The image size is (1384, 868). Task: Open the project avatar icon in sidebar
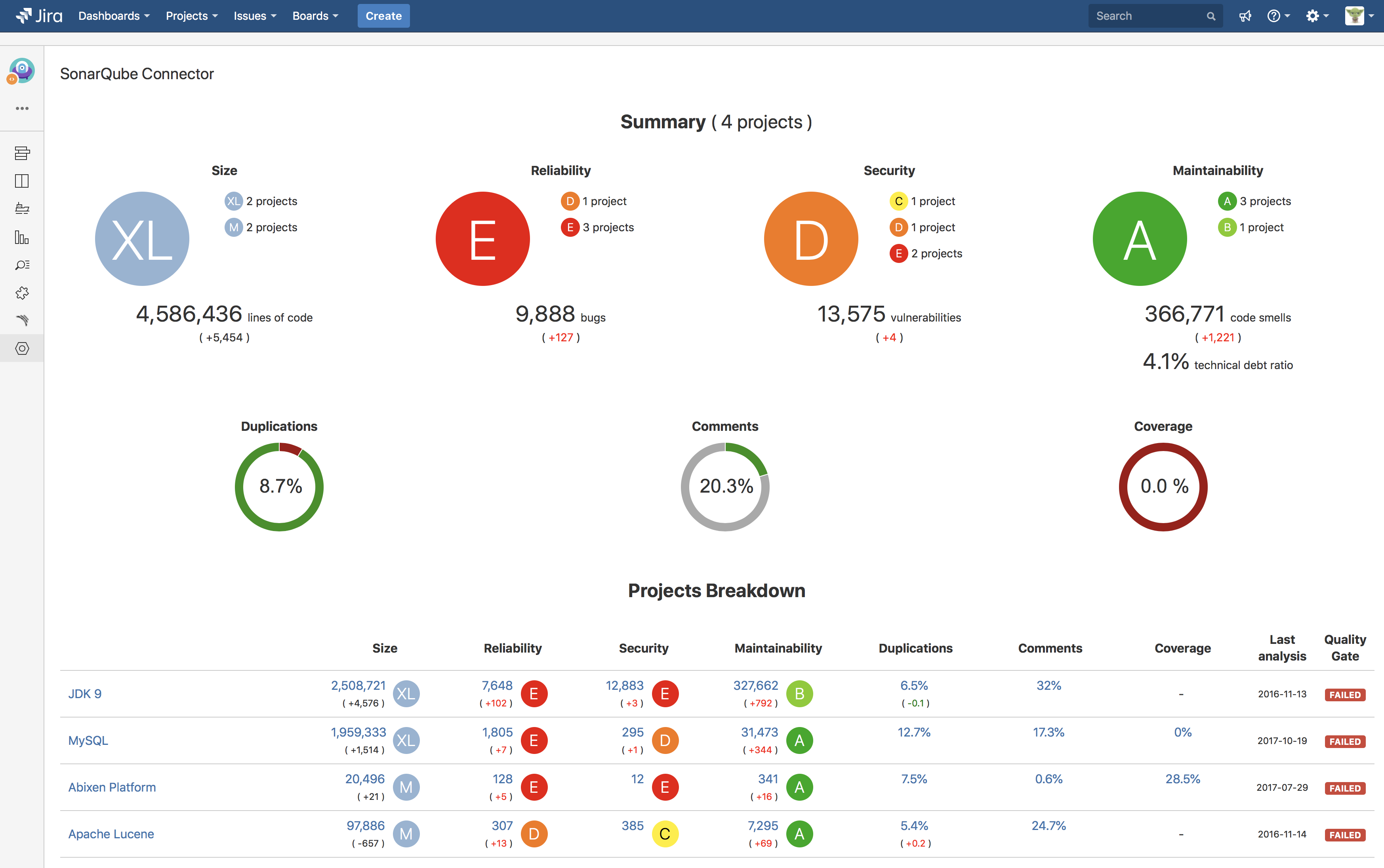click(x=22, y=70)
